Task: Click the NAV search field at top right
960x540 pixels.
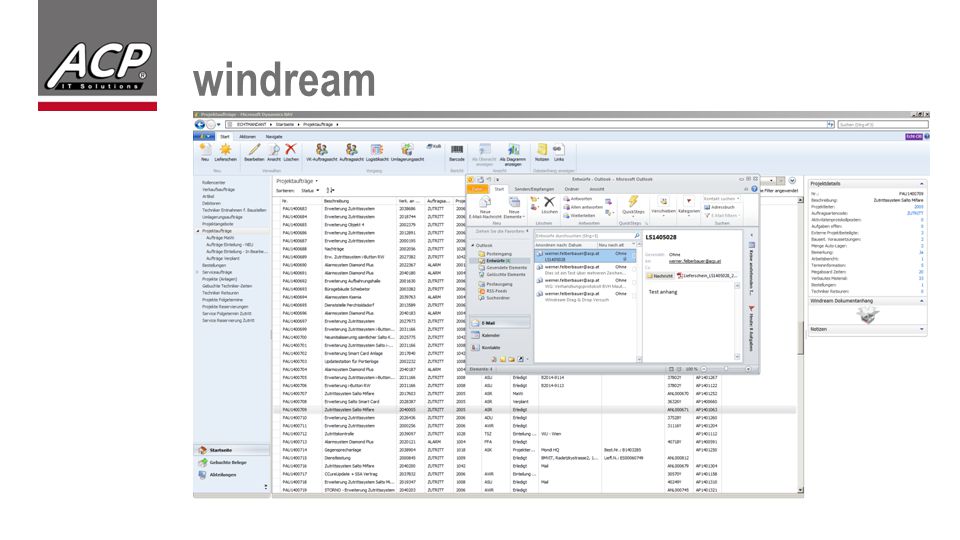Action: coord(883,124)
